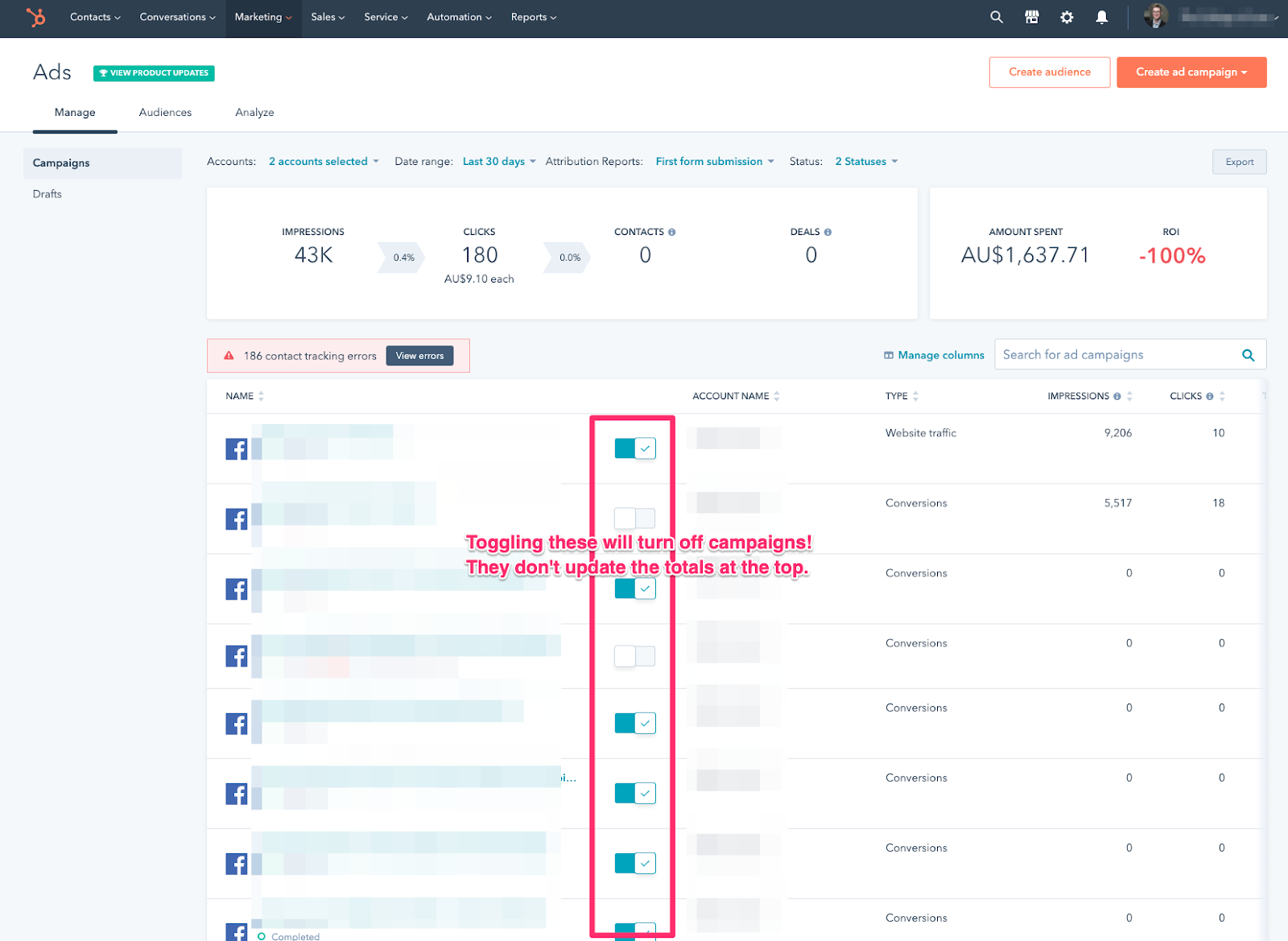Expand the First form submission dropdown
Viewport: 1288px width, 941px height.
714,162
